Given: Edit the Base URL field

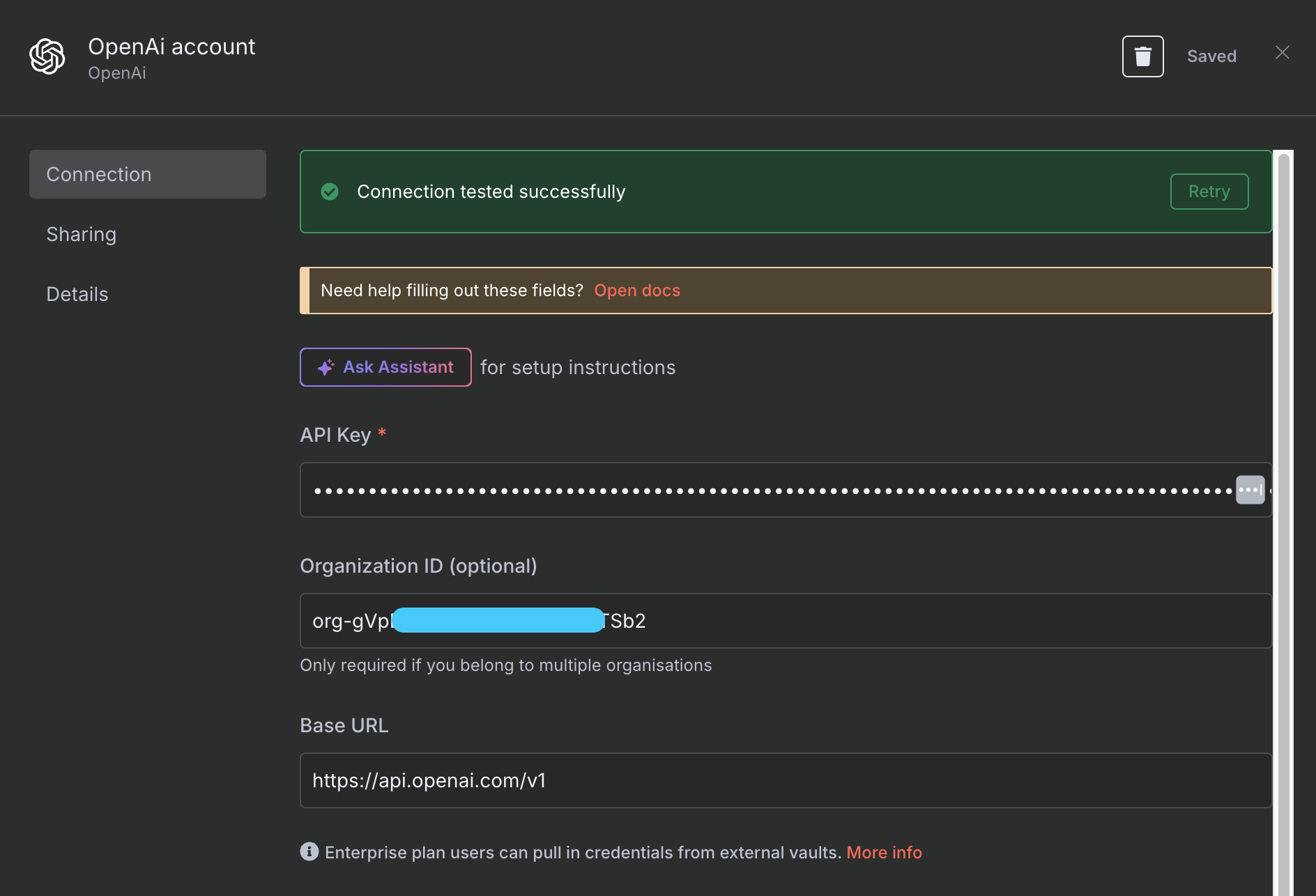Looking at the screenshot, I should point(786,780).
